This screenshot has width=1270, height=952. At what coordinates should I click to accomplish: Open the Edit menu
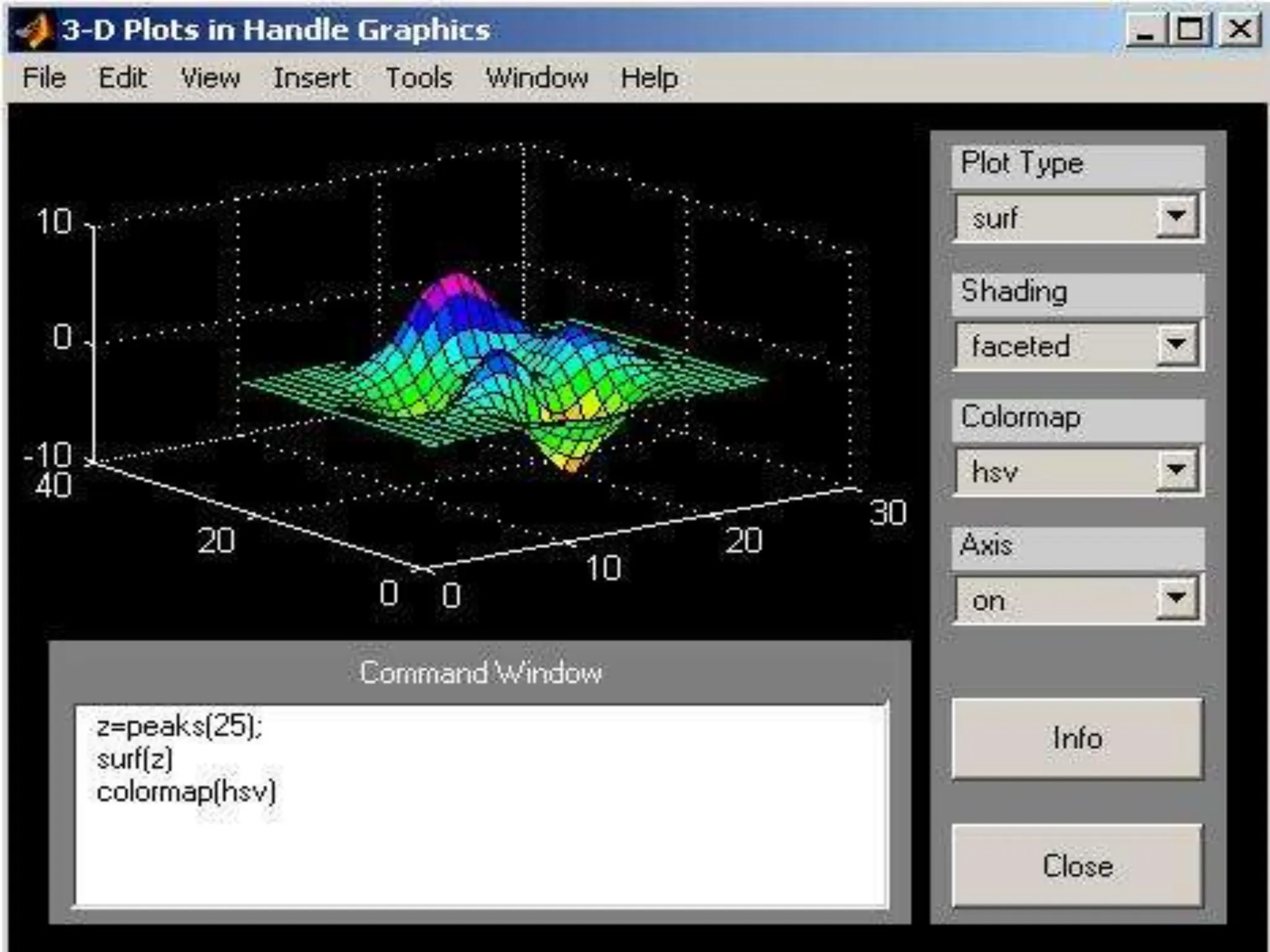tap(122, 79)
